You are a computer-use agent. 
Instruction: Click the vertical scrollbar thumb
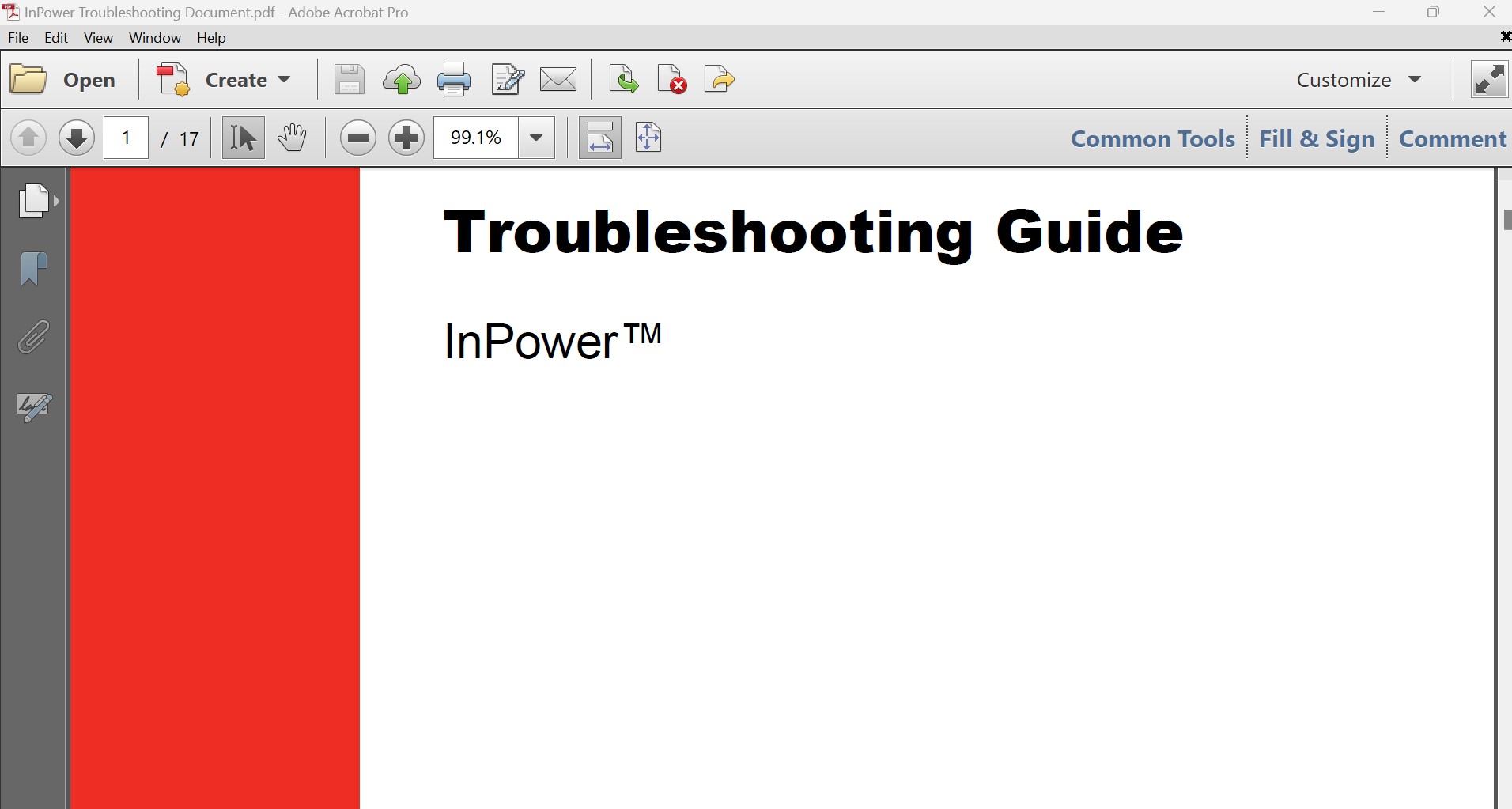[1507, 219]
